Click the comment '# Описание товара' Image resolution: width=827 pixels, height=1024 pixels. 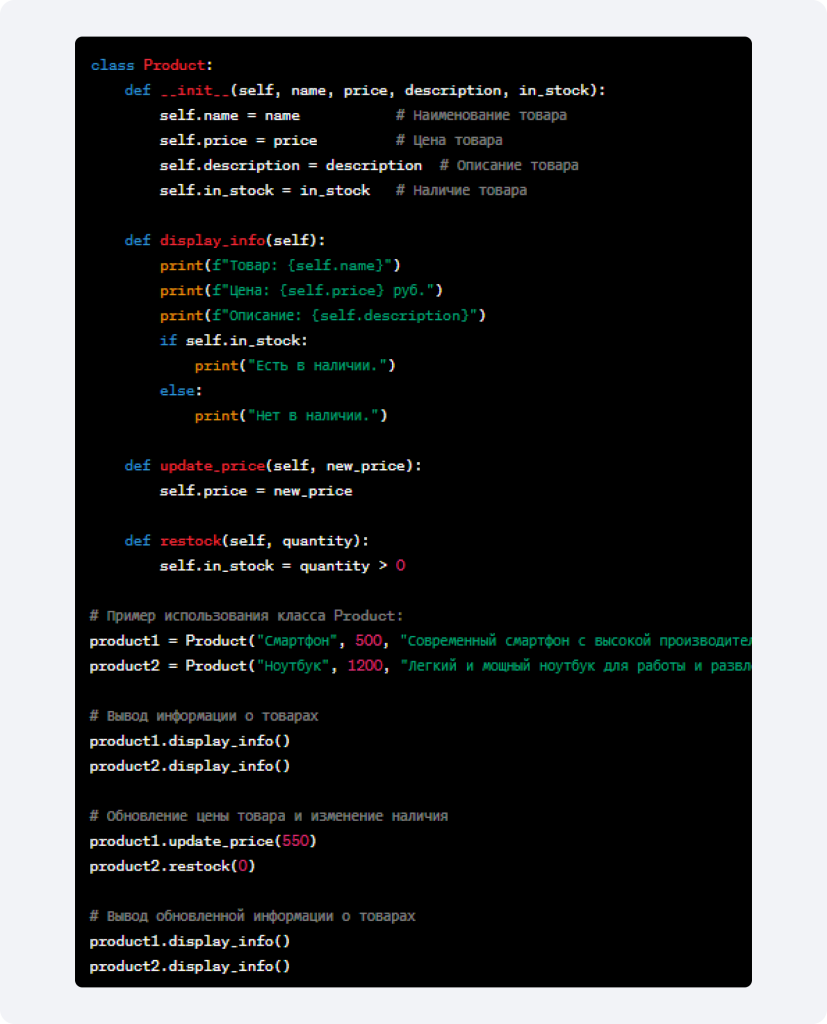[x=509, y=165]
